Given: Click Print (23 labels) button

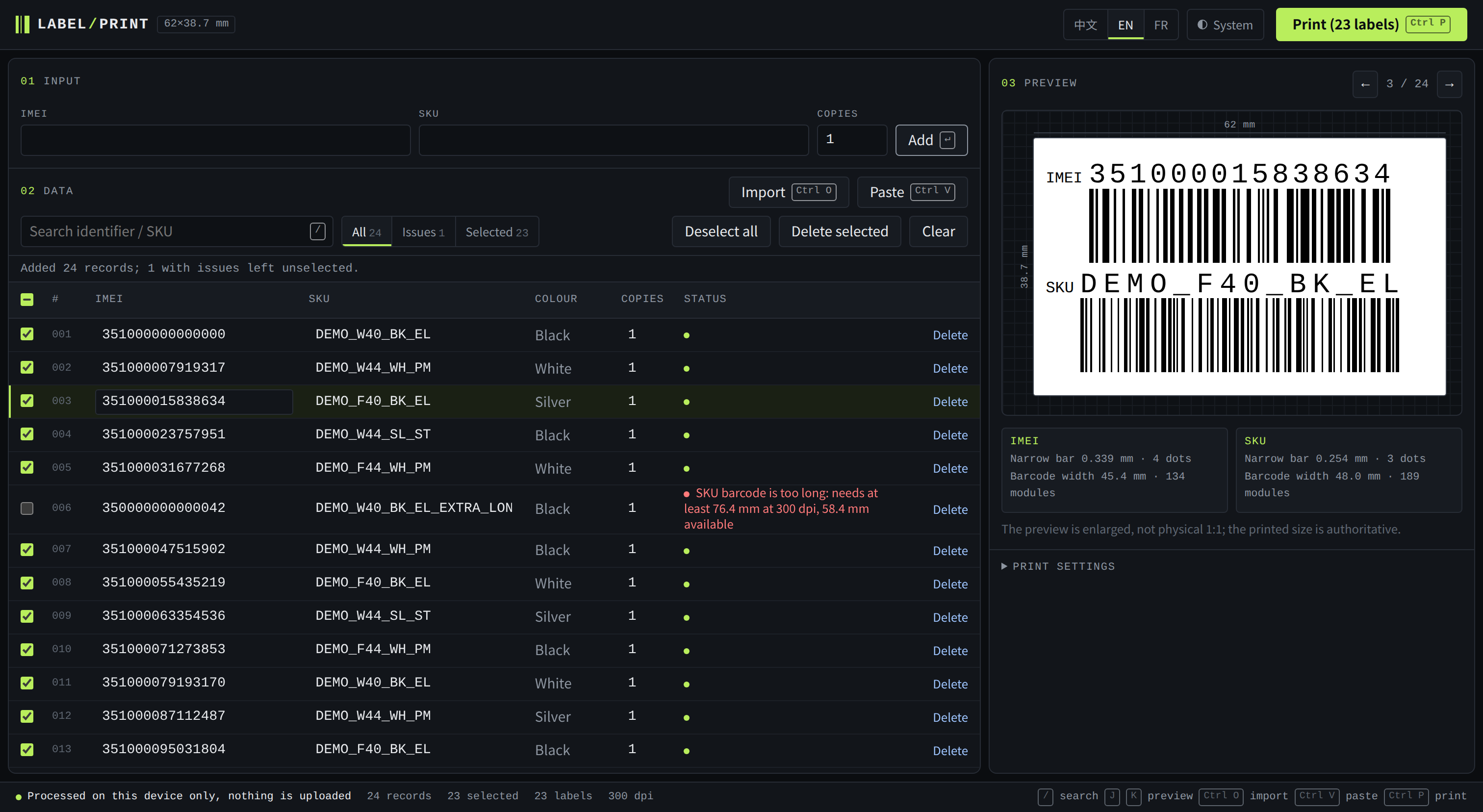Looking at the screenshot, I should 1371,25.
